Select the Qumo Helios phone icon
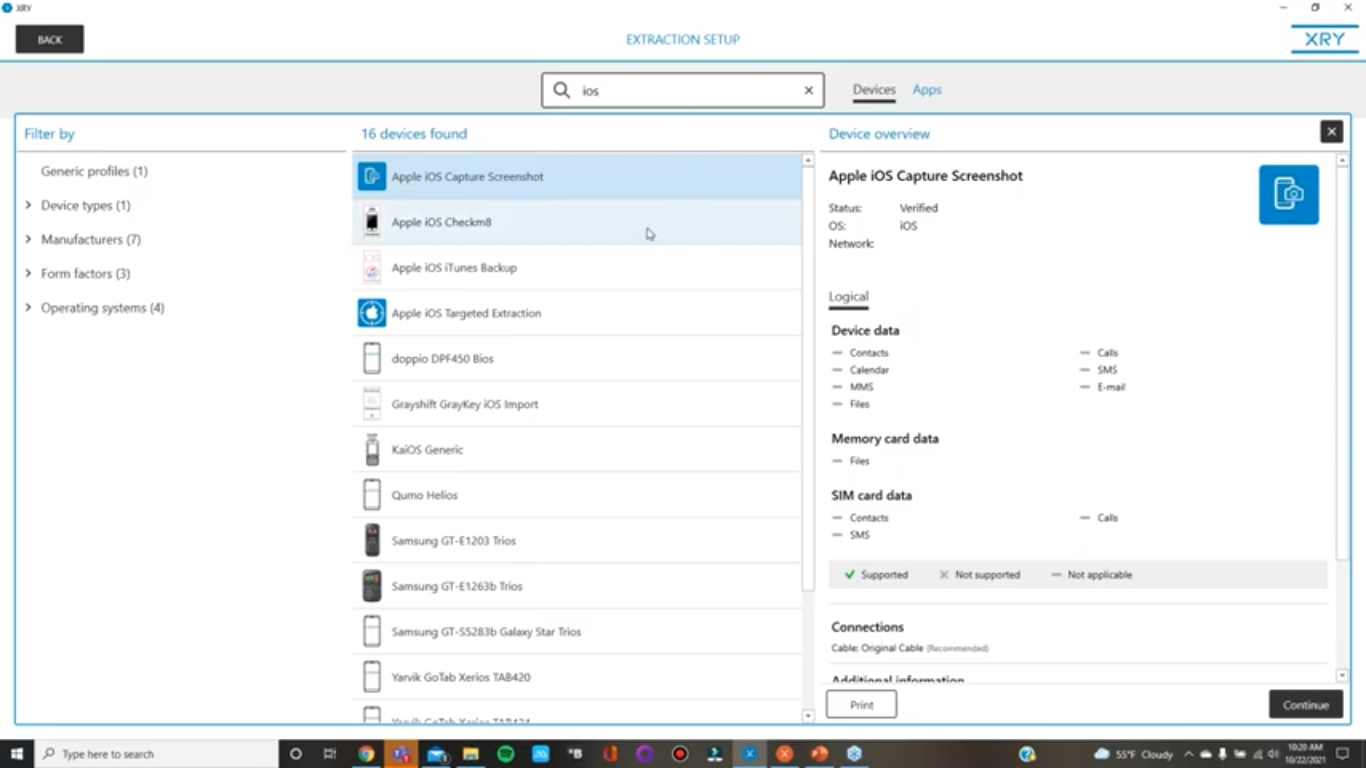Screen dimensions: 1366x768 click(371, 494)
